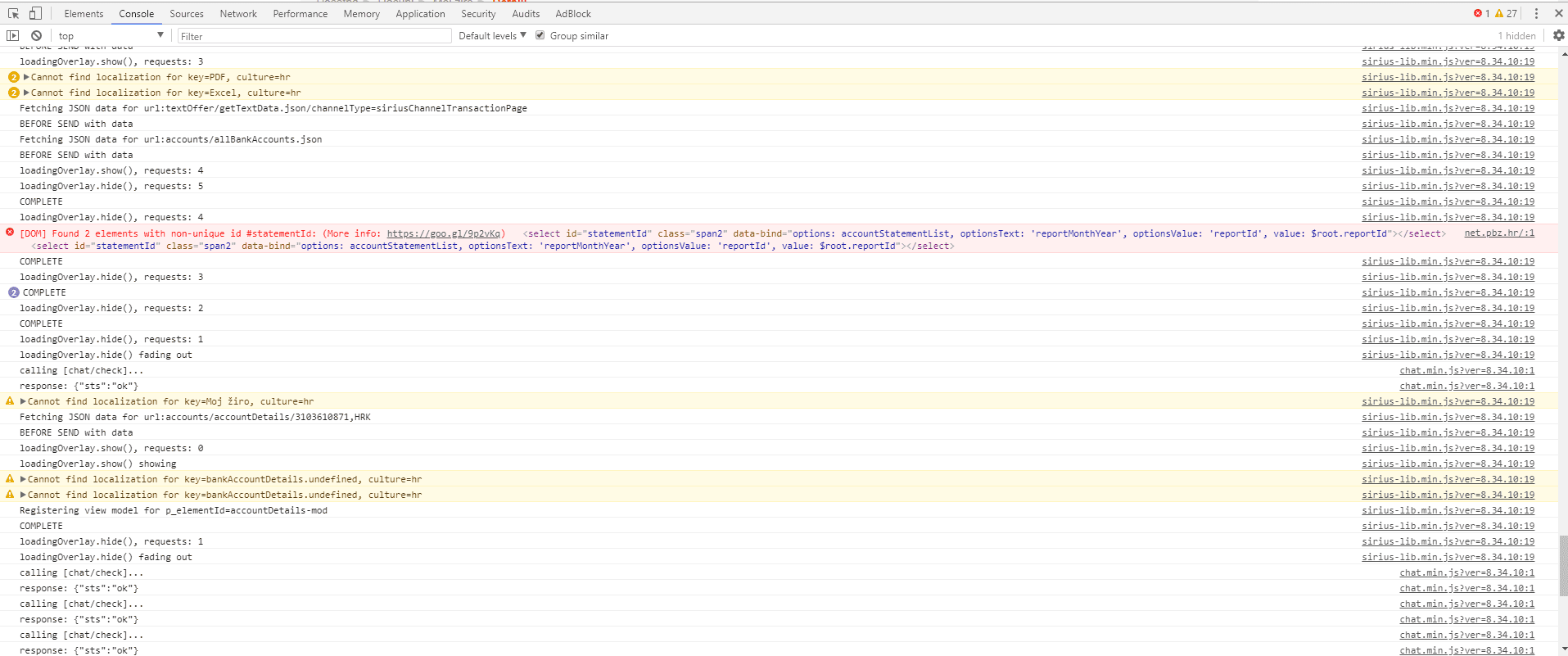Click the error icon on DOM non-unique id message
The height and width of the screenshot is (656, 1568).
tap(10, 233)
